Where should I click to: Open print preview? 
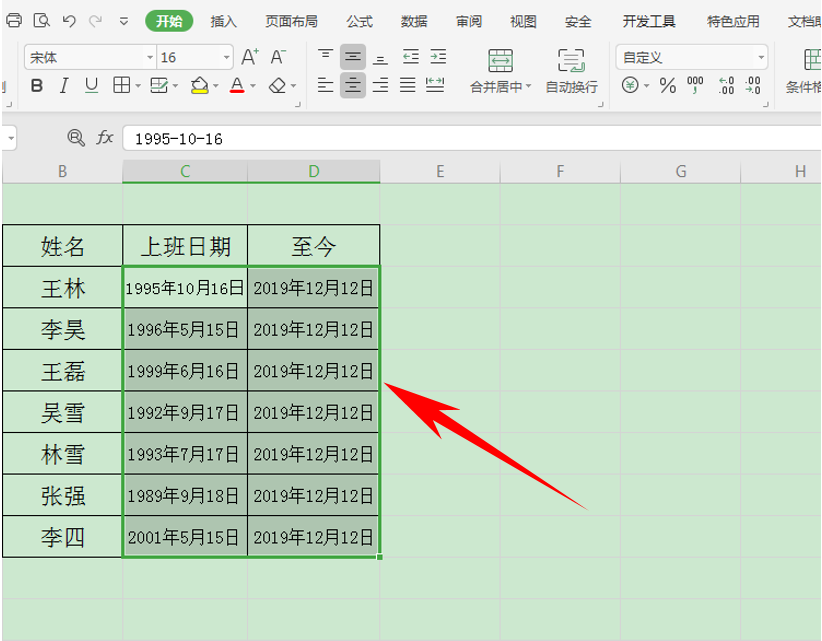click(x=43, y=19)
